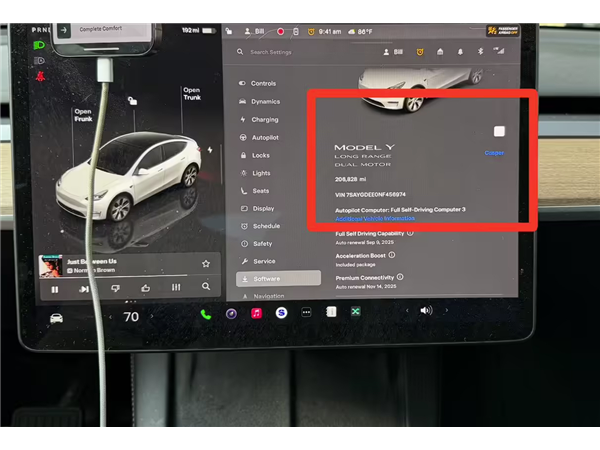Thumbs down the current song

click(x=115, y=288)
